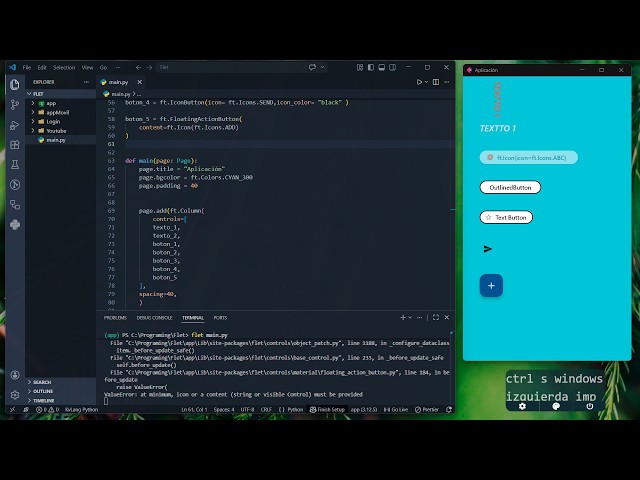Click Text Button in Aplicación window
Screen dimensions: 640x480
[x=506, y=218]
